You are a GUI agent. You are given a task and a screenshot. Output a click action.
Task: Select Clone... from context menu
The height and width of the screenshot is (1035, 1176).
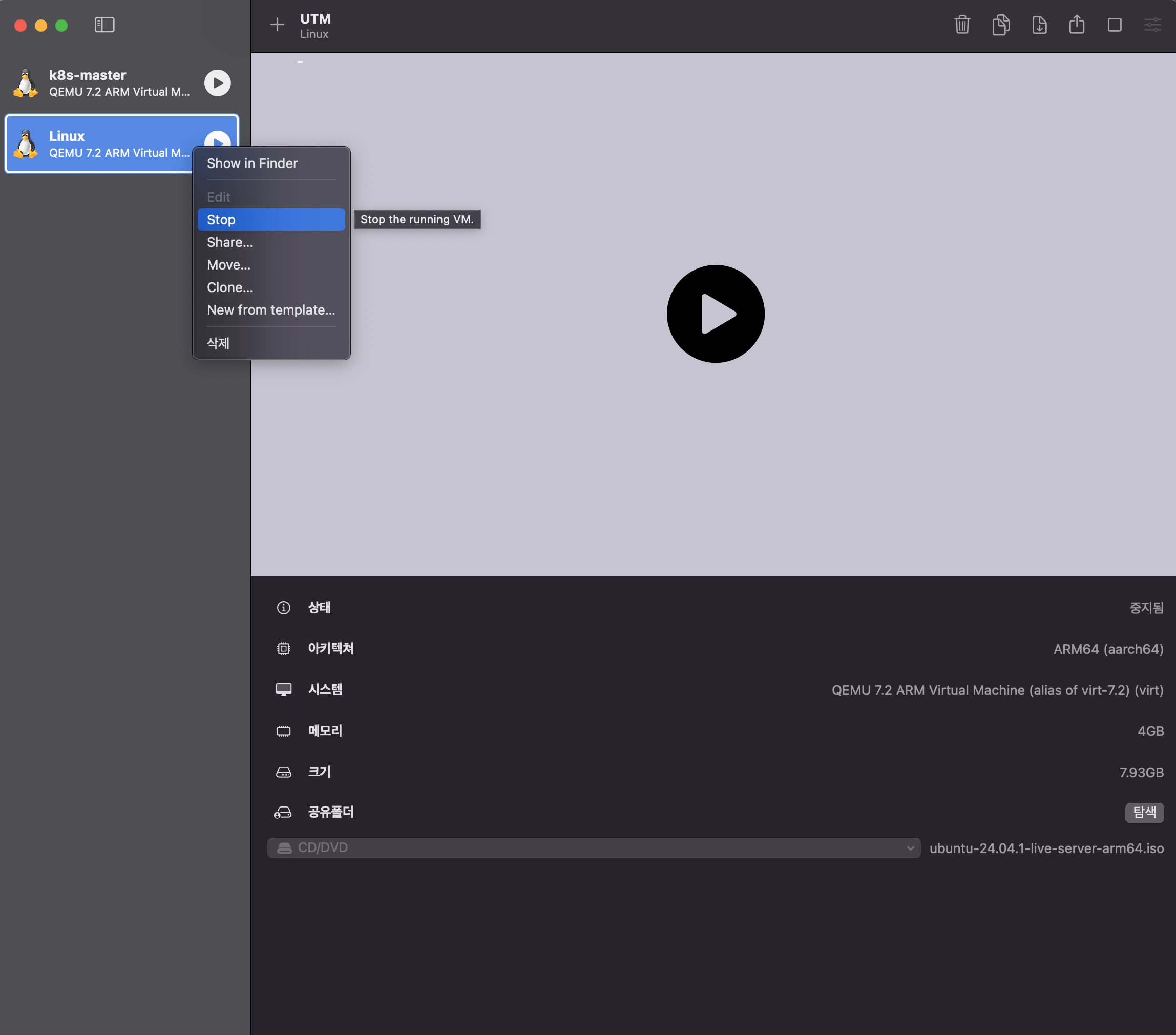point(230,287)
